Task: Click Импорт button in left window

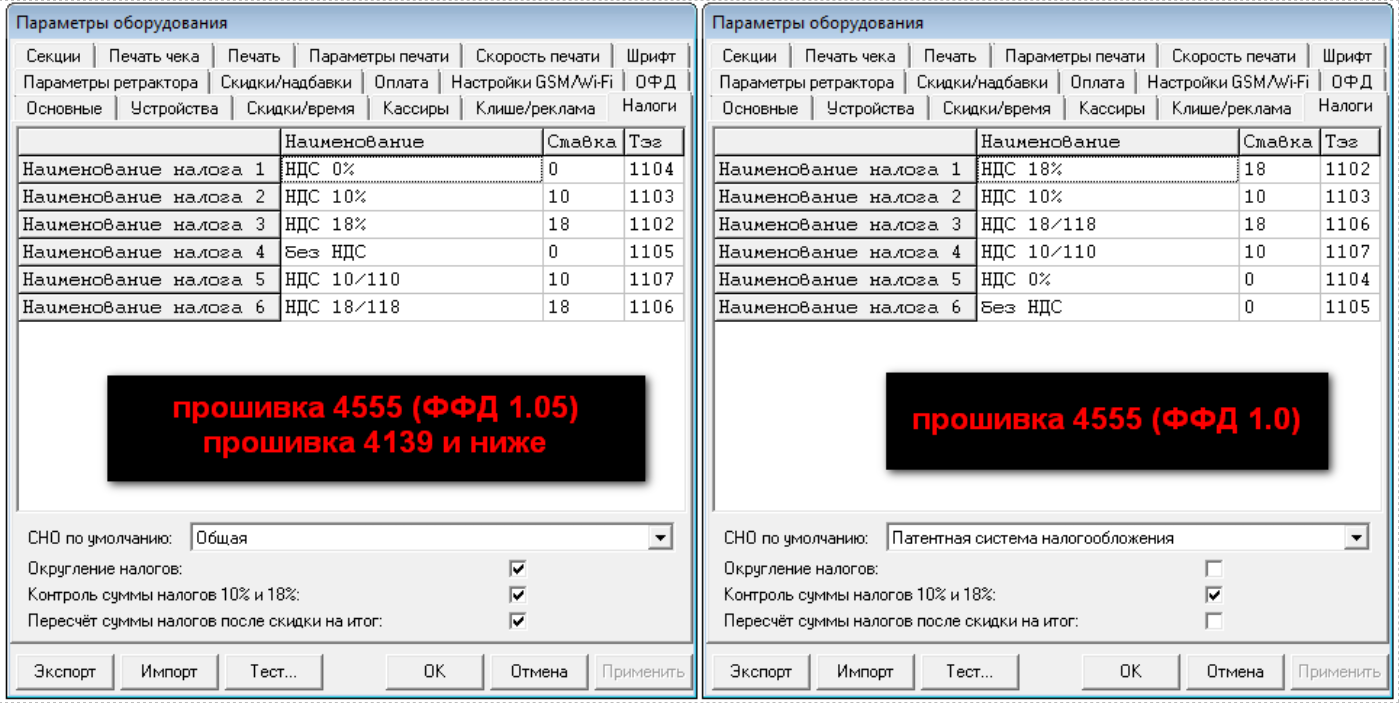Action: [168, 671]
